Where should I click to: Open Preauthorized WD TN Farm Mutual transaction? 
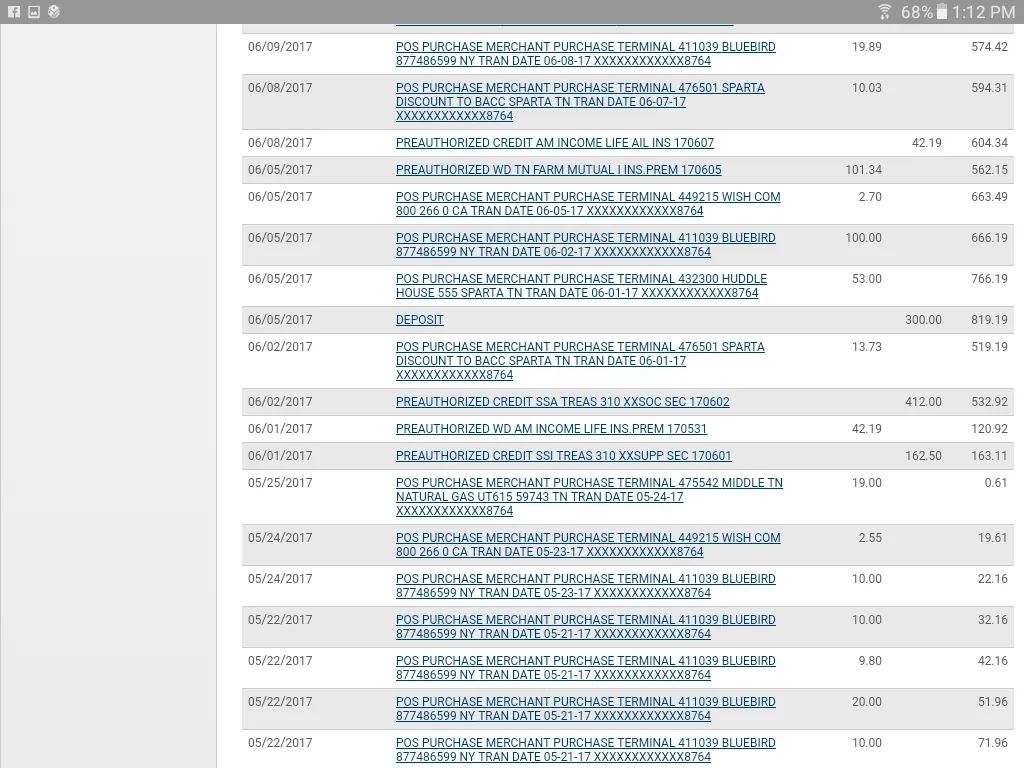click(558, 170)
